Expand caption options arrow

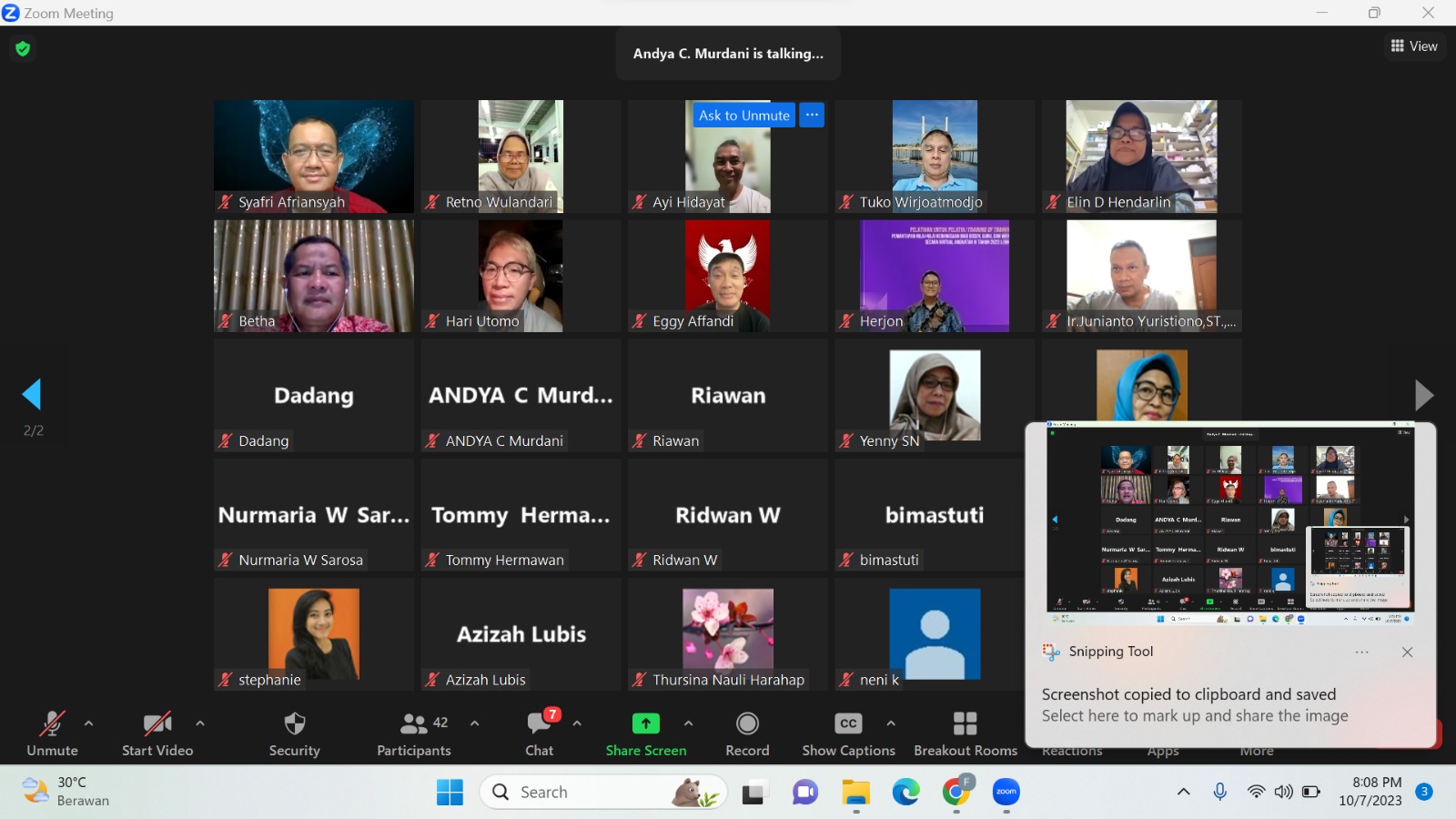pos(891,723)
